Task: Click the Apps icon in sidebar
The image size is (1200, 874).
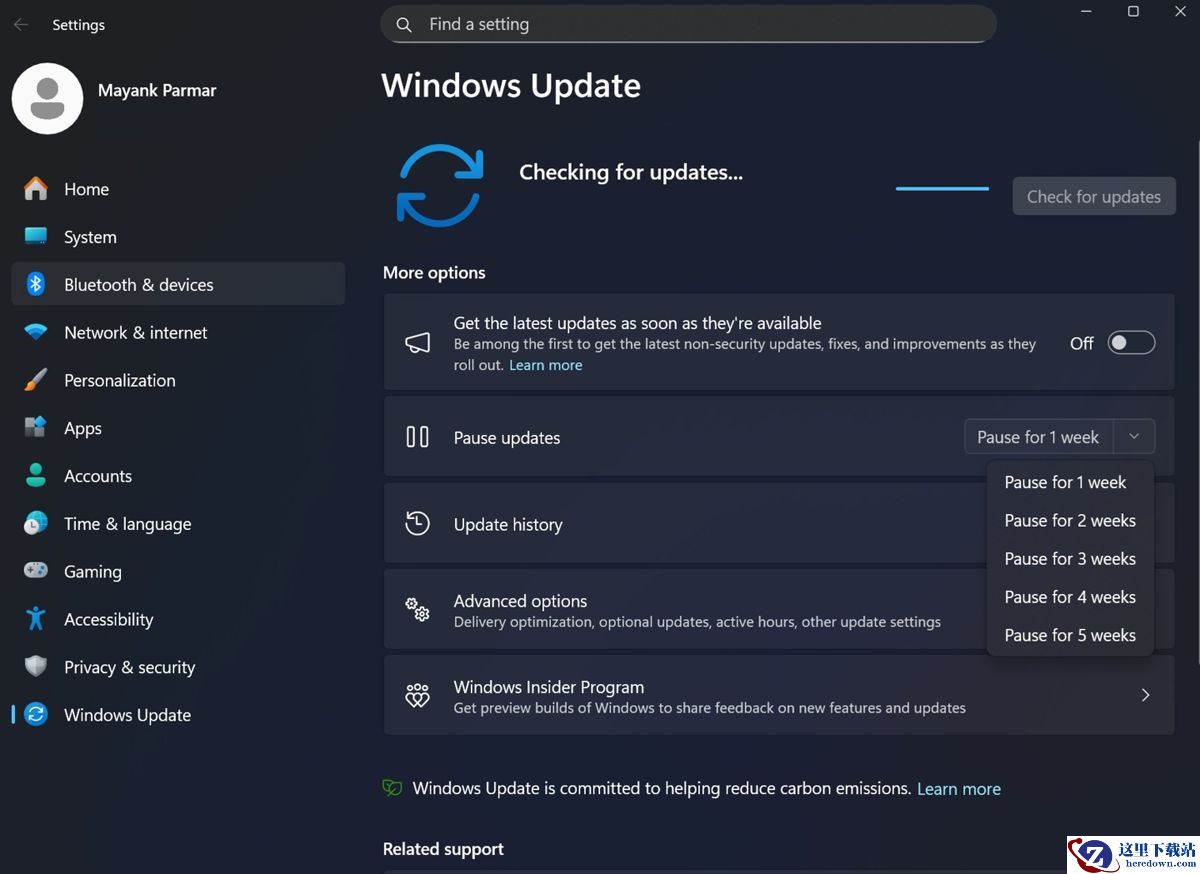Action: point(36,428)
